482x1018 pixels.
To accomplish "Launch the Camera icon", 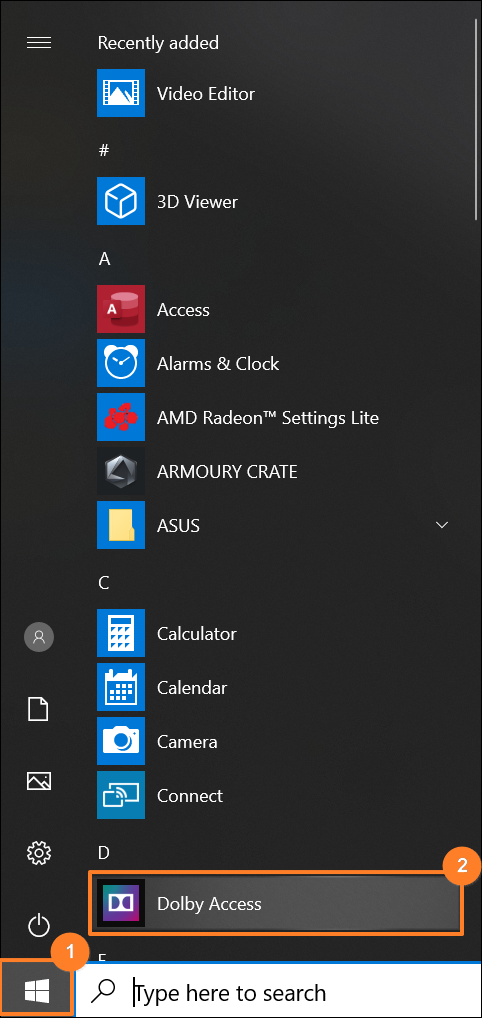I will 121,741.
